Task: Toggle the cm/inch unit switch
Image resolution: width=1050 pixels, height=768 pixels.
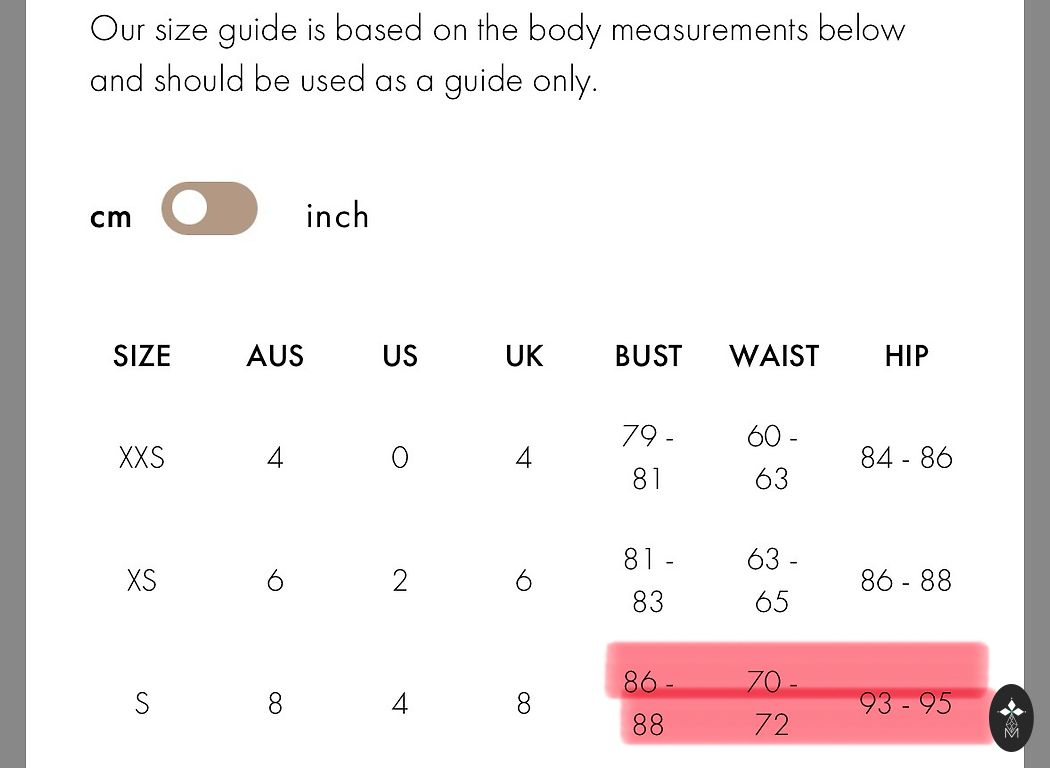Action: click(x=209, y=209)
